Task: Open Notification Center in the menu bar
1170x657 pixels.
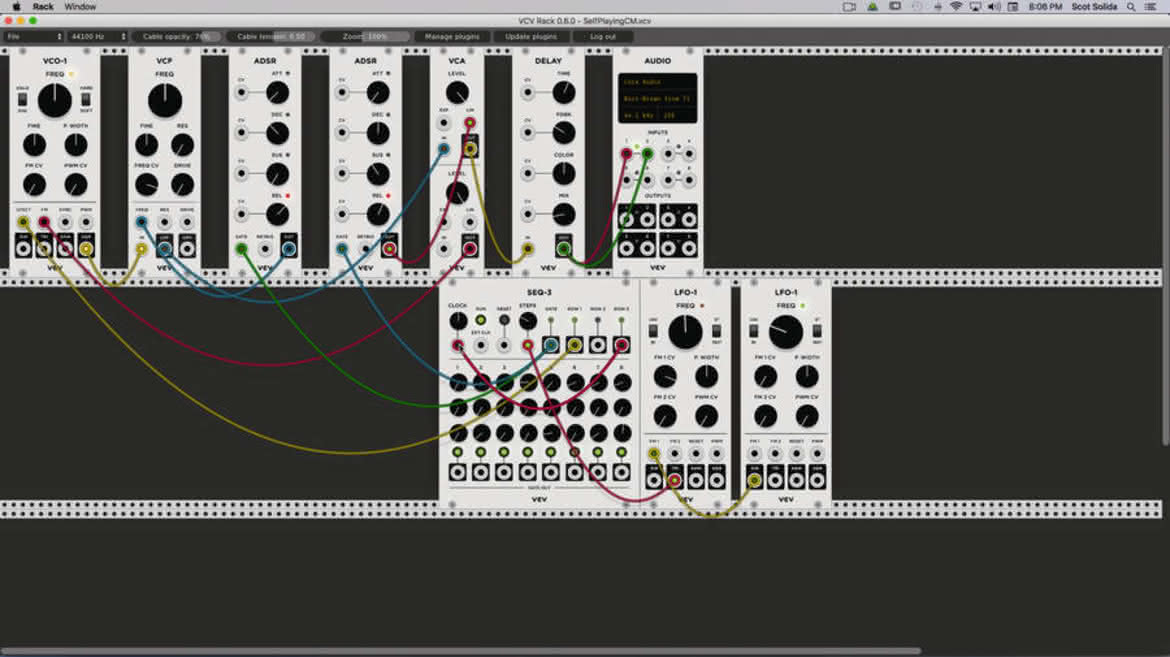Action: [1151, 7]
